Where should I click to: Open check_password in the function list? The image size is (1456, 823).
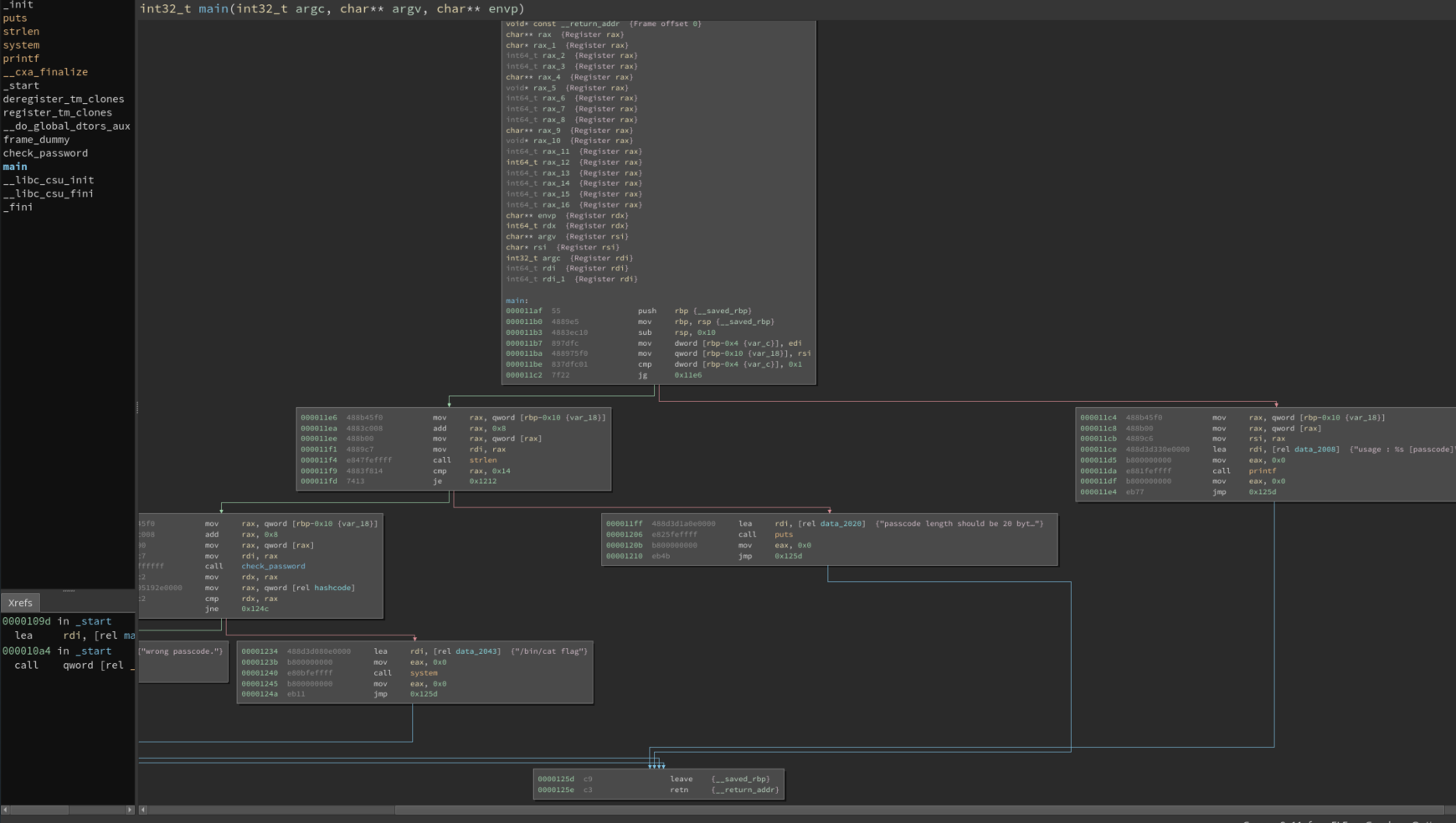(45, 153)
